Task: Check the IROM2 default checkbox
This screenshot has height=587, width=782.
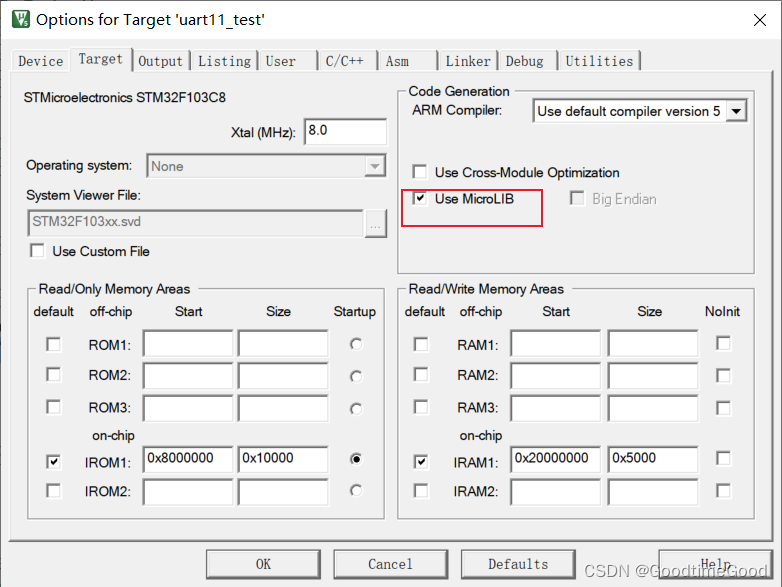Action: [x=53, y=491]
